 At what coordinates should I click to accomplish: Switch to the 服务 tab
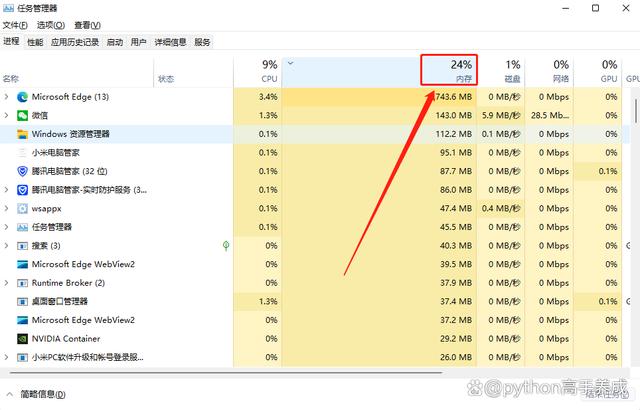pyautogui.click(x=202, y=42)
